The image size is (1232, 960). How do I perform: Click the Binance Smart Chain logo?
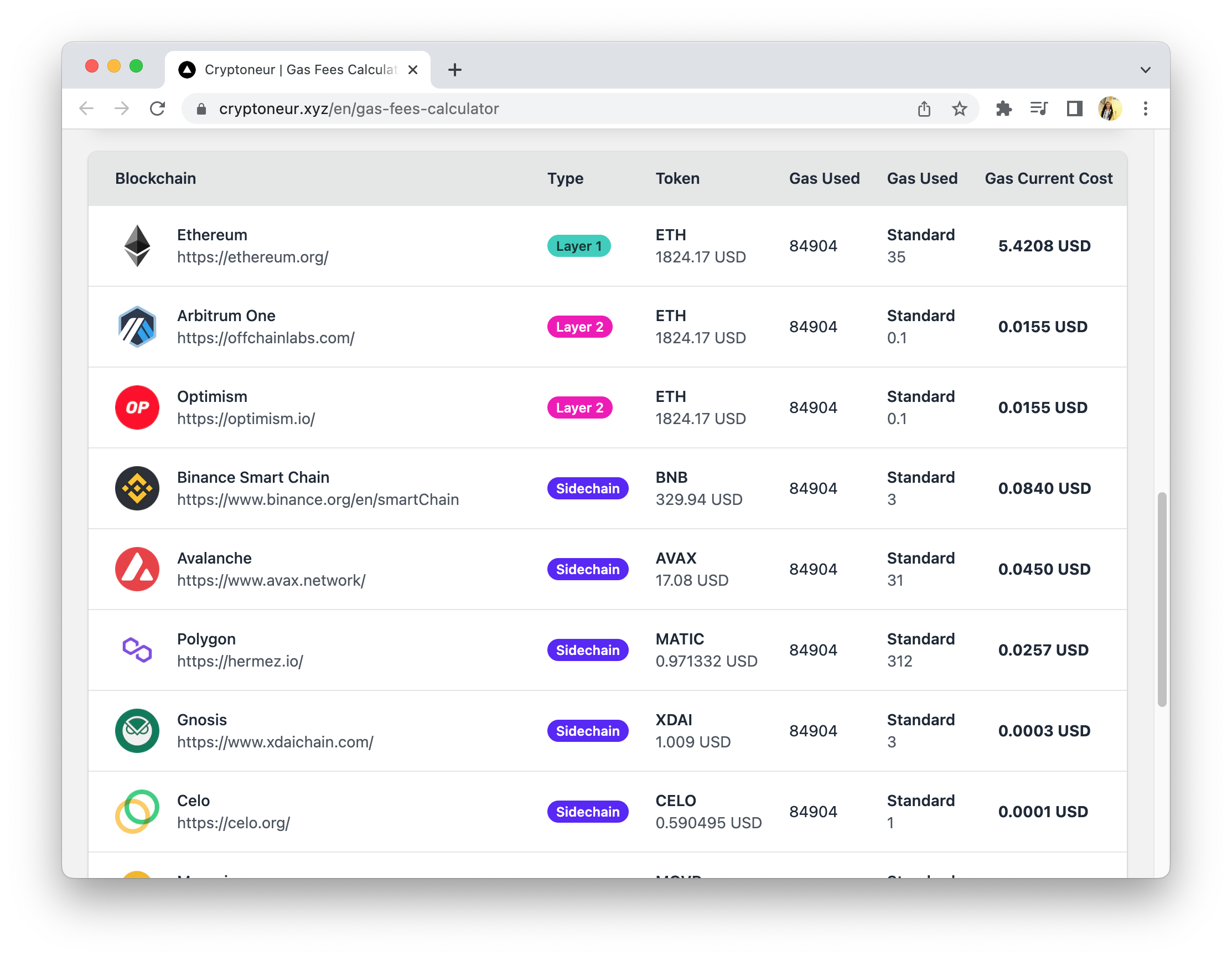(137, 488)
